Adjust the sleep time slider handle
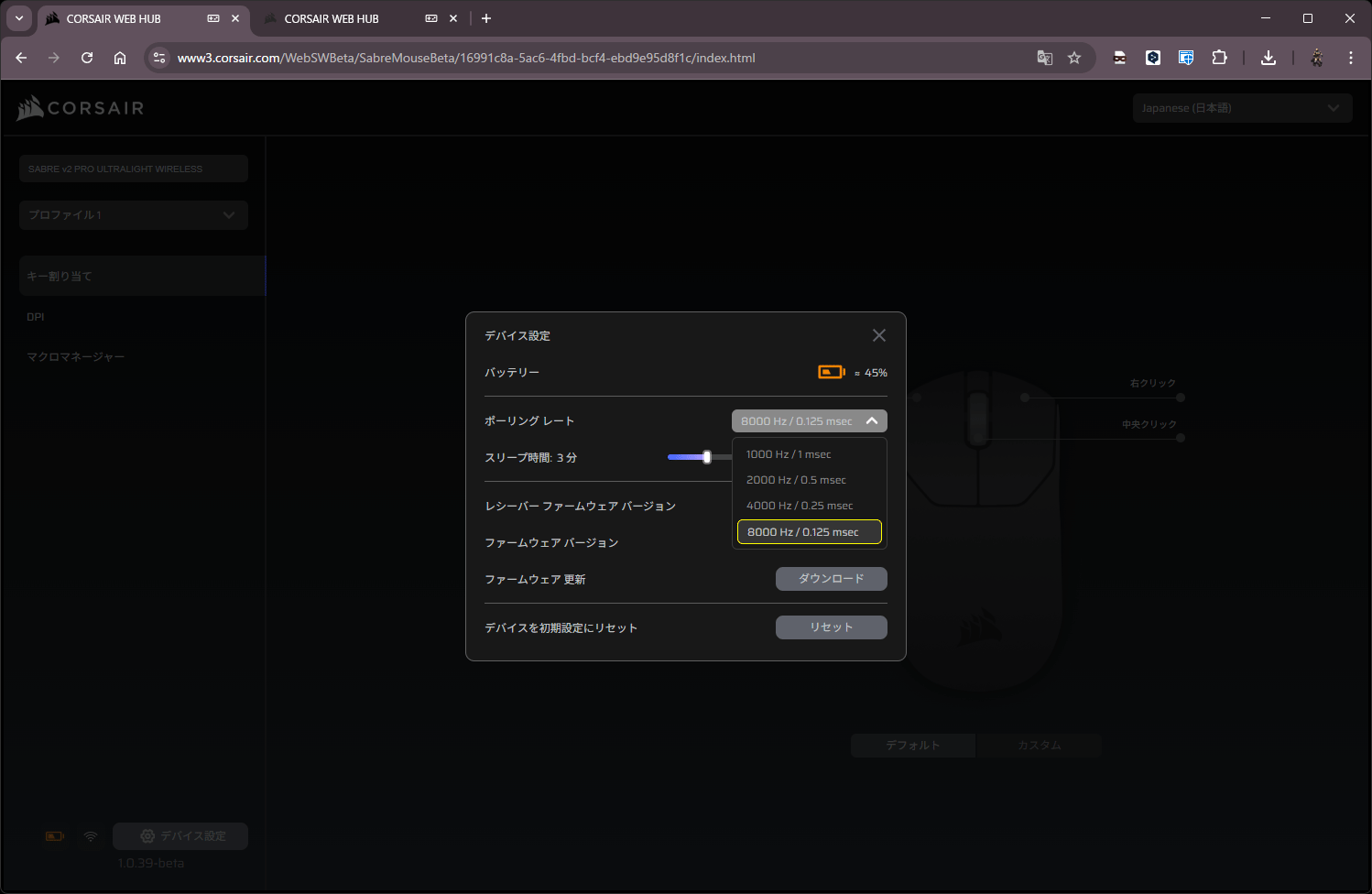Image resolution: width=1372 pixels, height=894 pixels. tap(706, 457)
